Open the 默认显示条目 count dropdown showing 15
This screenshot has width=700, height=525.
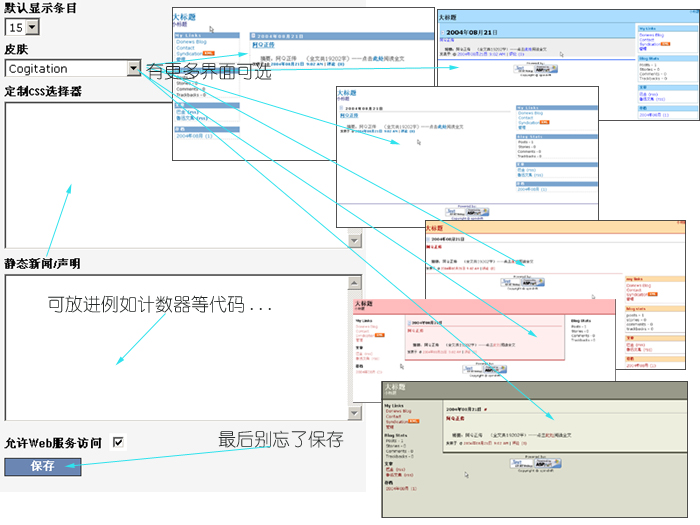tap(22, 28)
